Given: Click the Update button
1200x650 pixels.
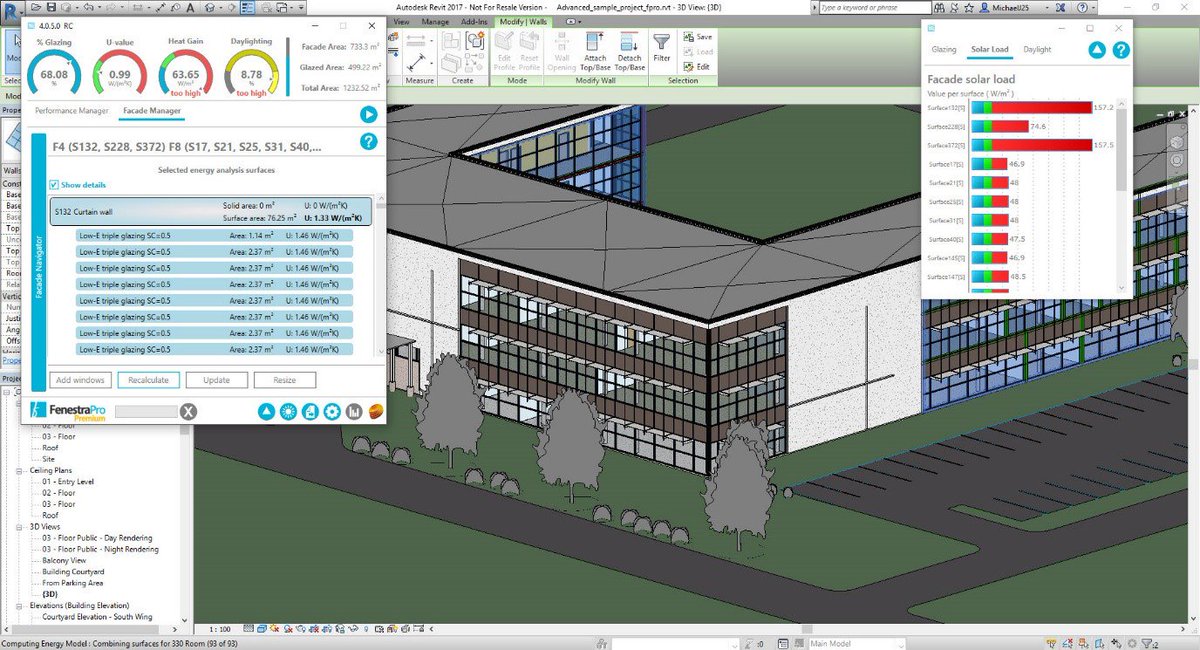Looking at the screenshot, I should 216,380.
